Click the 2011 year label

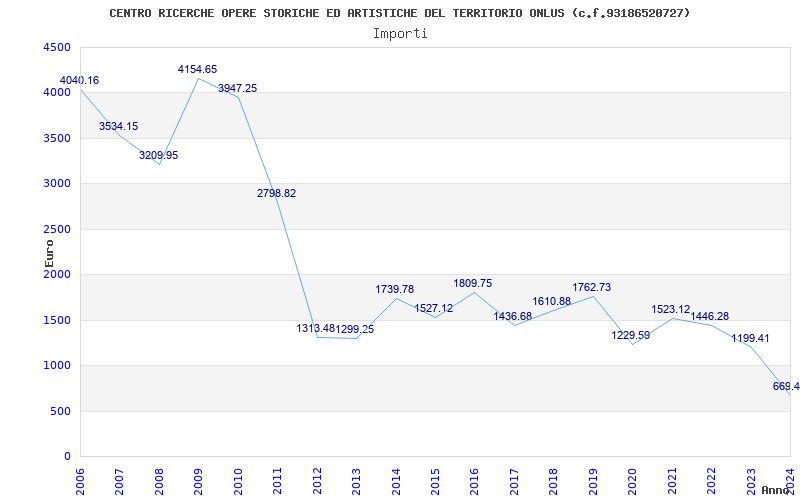pyautogui.click(x=278, y=481)
